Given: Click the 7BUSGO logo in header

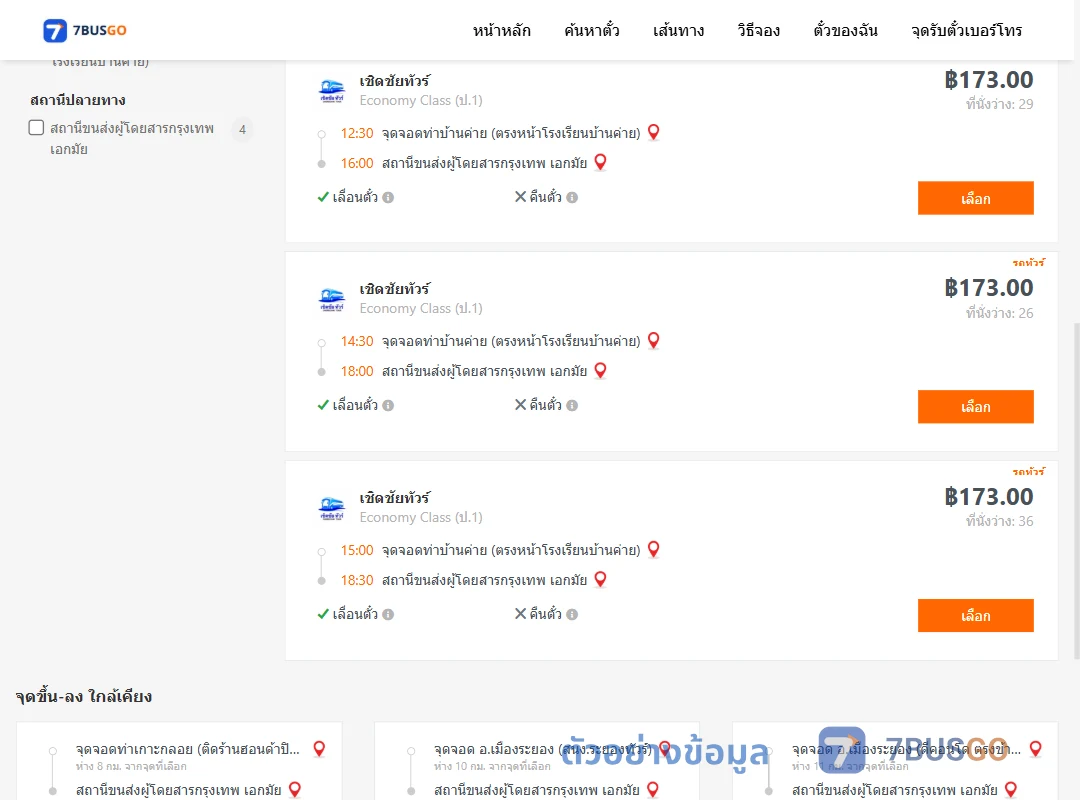Looking at the screenshot, I should coord(85,30).
